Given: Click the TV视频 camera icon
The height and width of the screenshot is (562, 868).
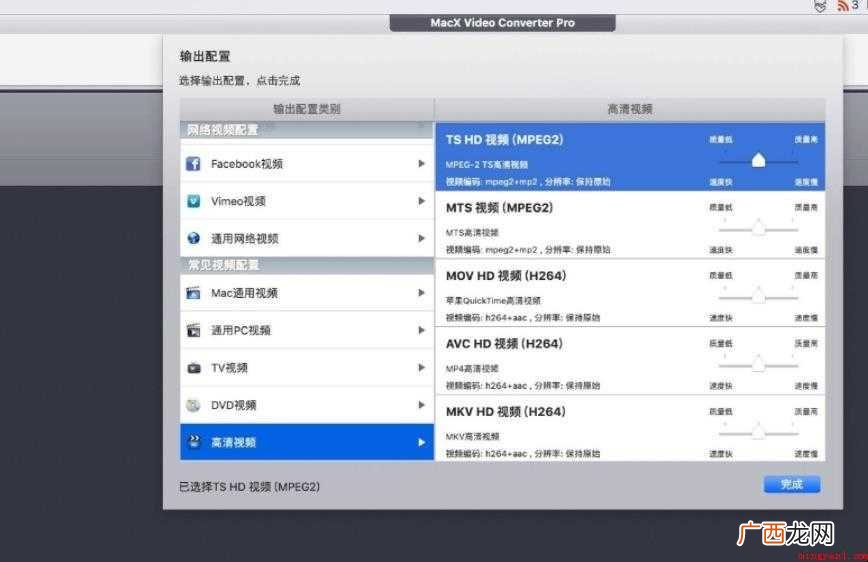Looking at the screenshot, I should click(x=194, y=368).
